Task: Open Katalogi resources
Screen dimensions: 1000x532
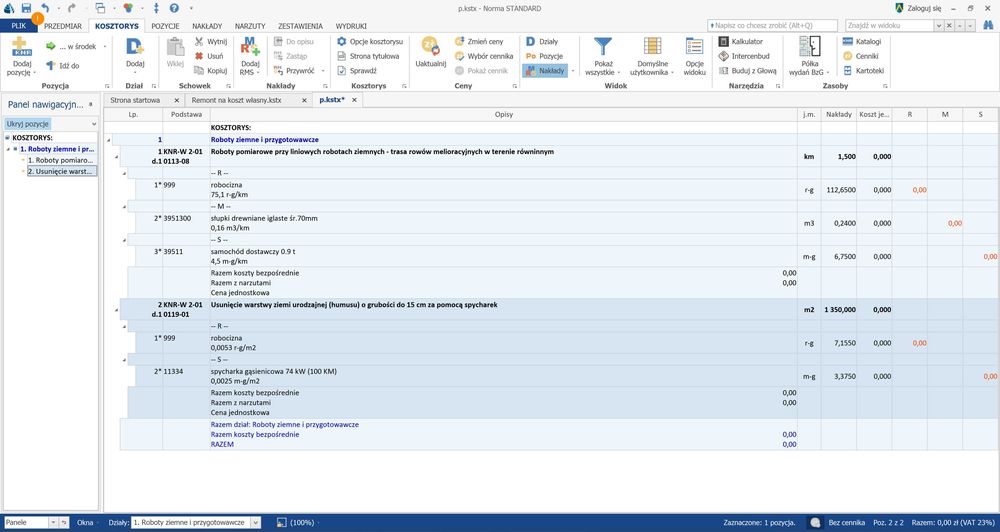Action: (x=862, y=41)
